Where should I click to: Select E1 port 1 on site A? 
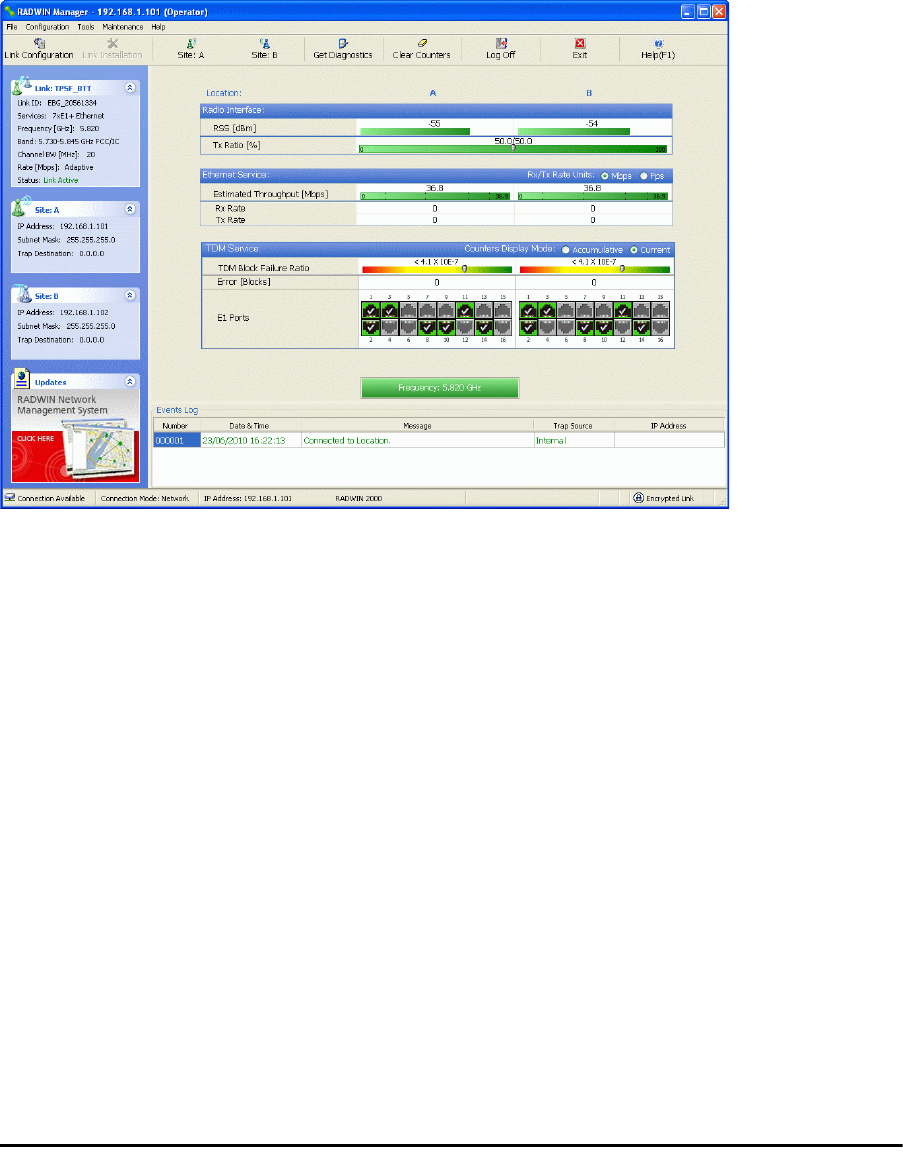click(x=370, y=310)
